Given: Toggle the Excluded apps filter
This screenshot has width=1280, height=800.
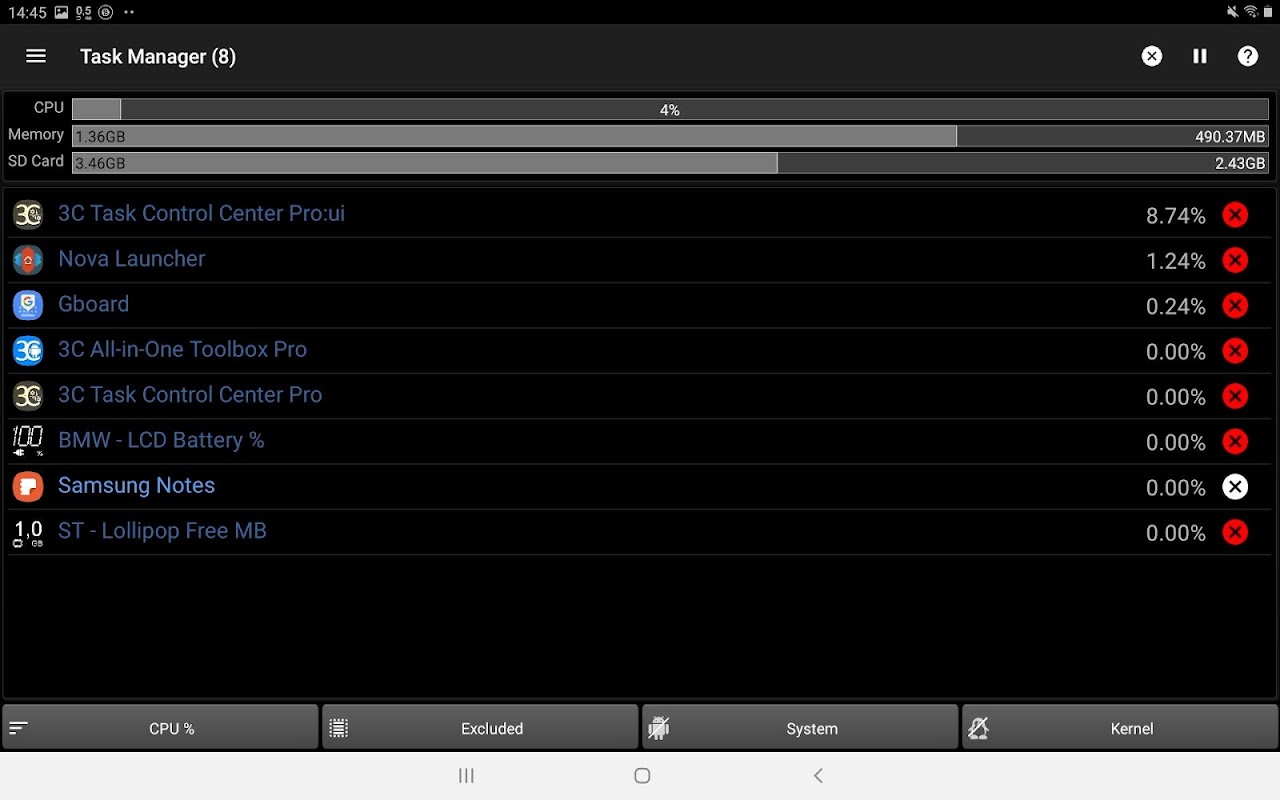Looking at the screenshot, I should click(480, 728).
